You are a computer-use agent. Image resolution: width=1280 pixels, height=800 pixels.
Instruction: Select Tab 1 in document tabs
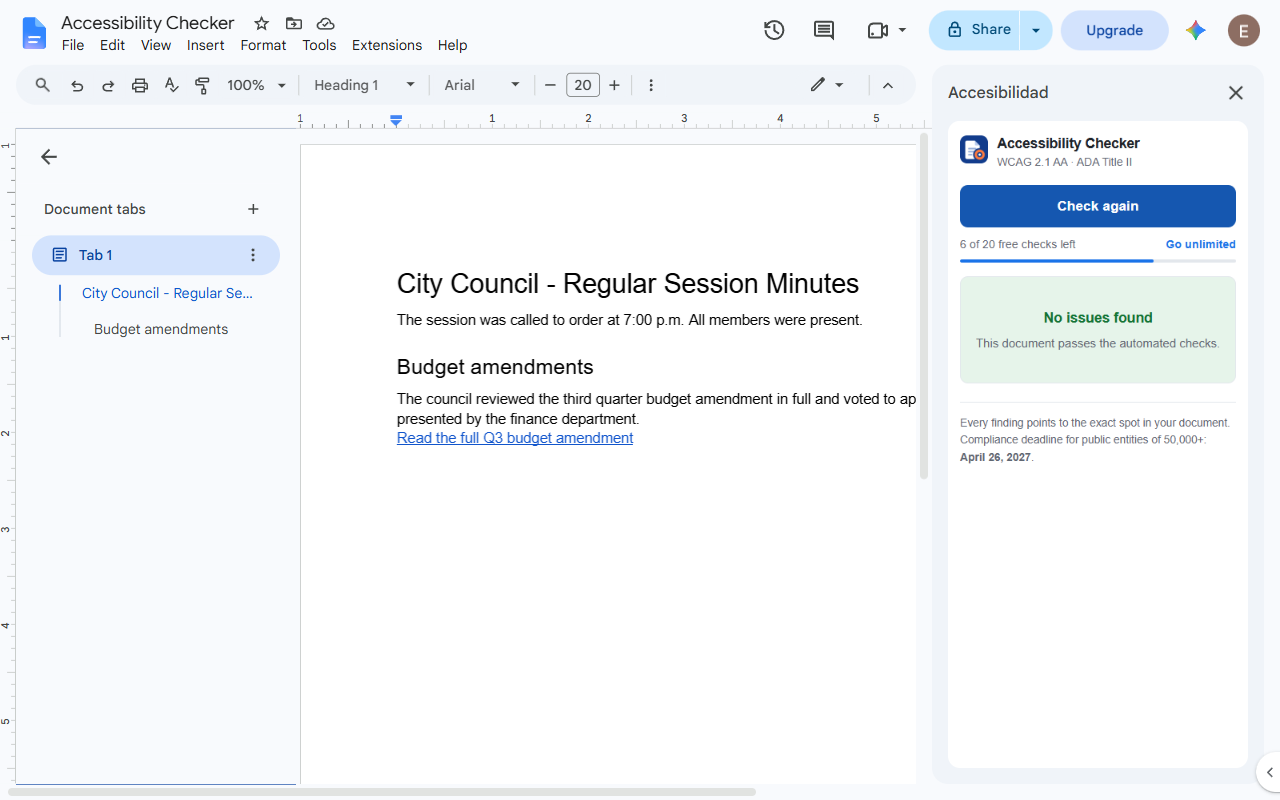(x=156, y=255)
